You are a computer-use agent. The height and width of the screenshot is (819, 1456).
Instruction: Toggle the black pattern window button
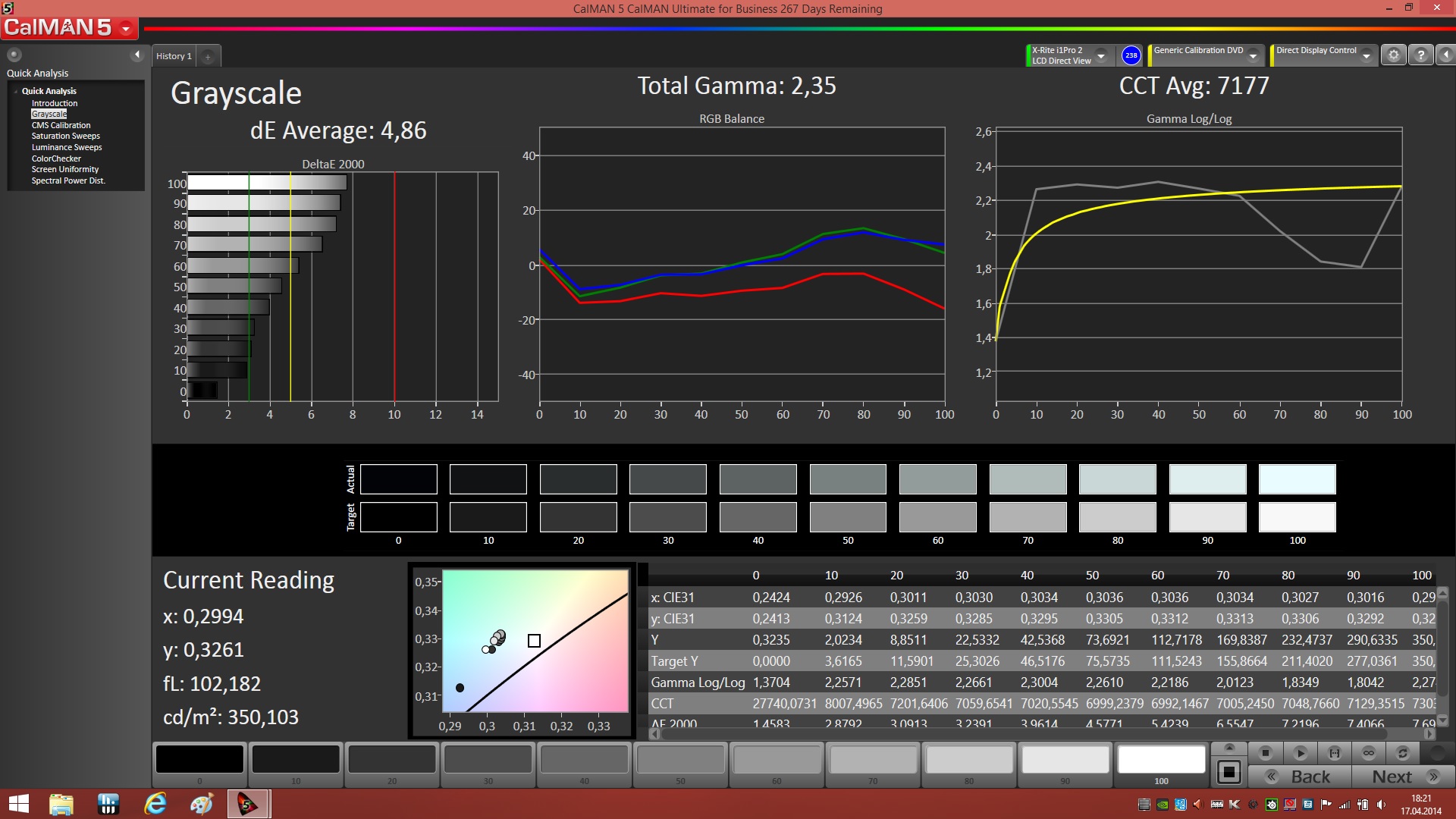click(1228, 773)
